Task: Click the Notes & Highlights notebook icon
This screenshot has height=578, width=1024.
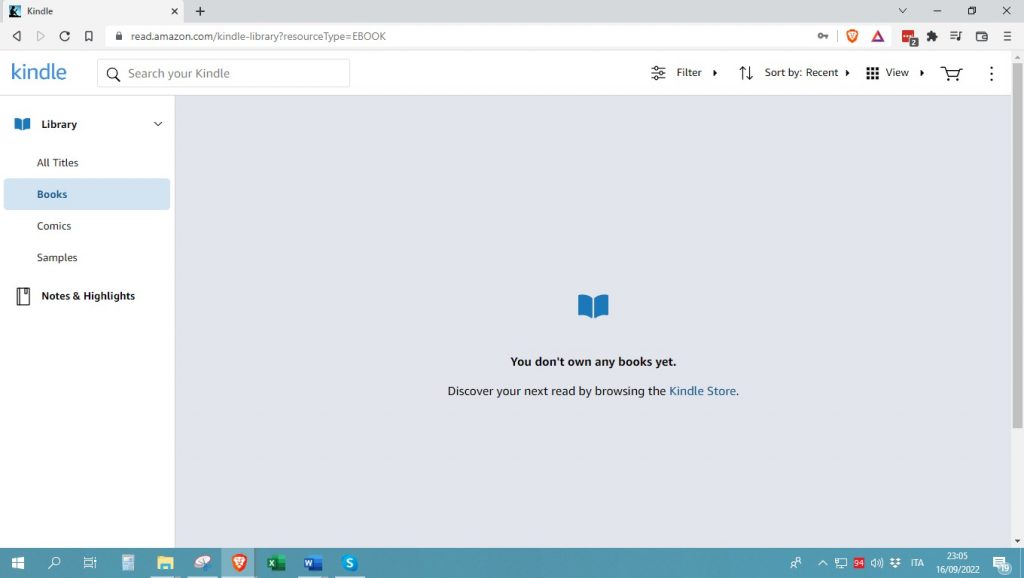Action: [23, 296]
